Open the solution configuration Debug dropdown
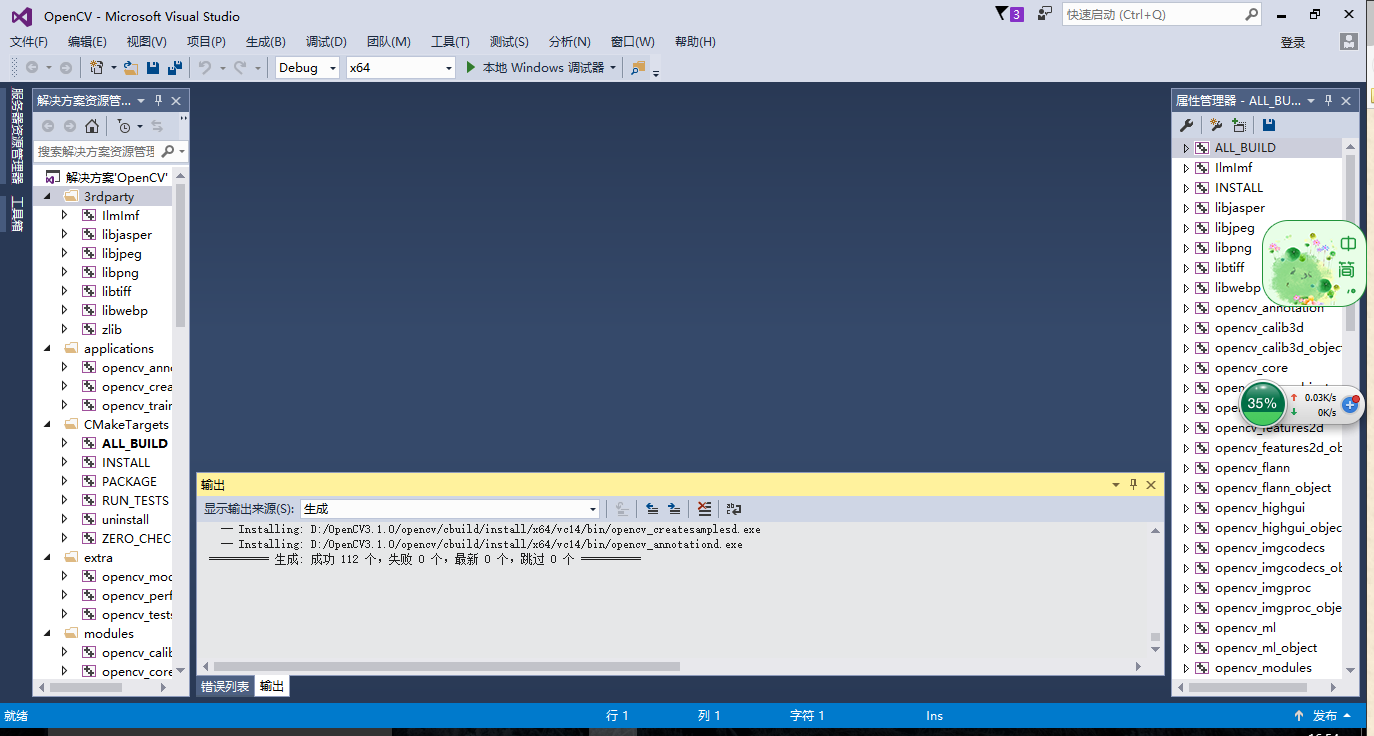 304,67
